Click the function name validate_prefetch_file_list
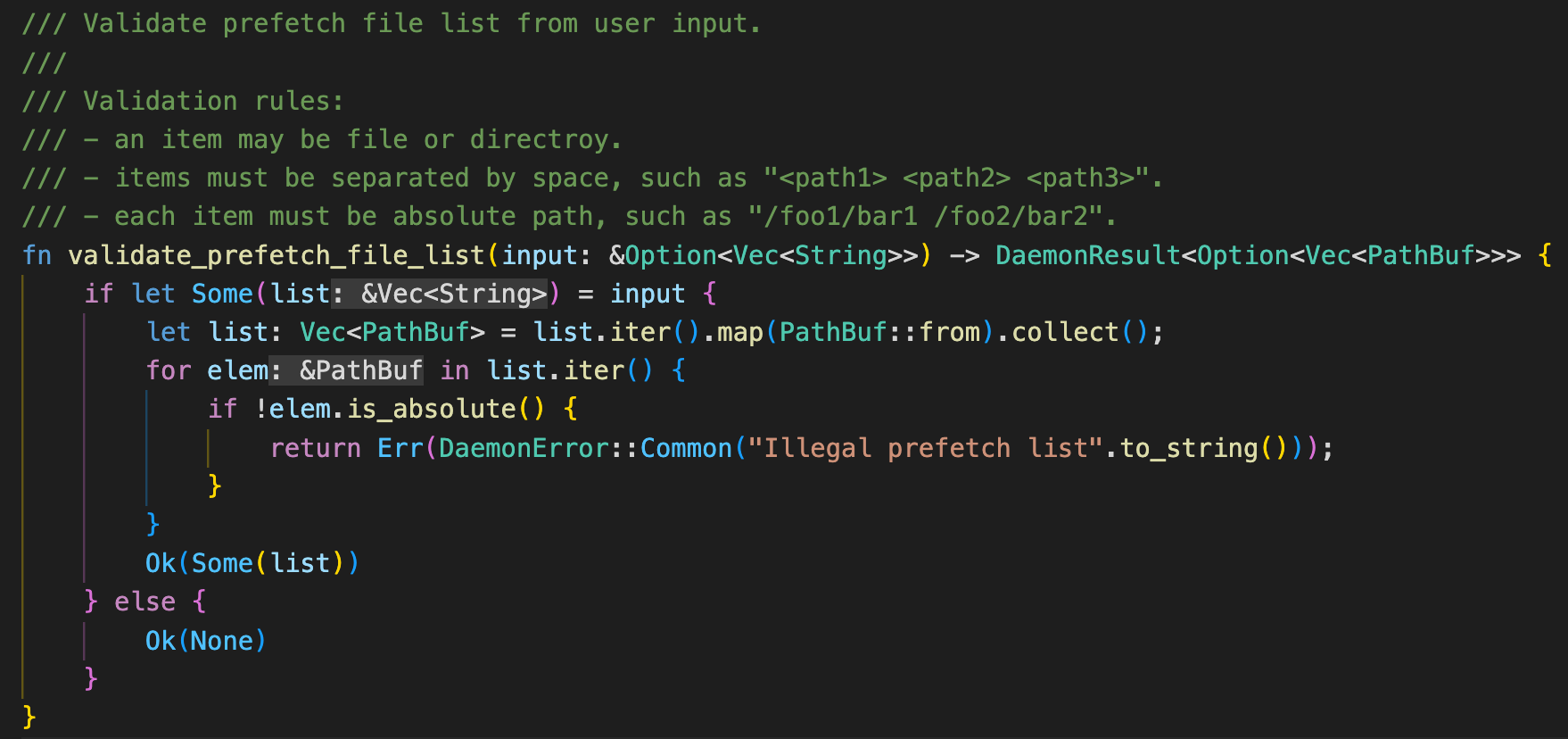 [x=276, y=255]
